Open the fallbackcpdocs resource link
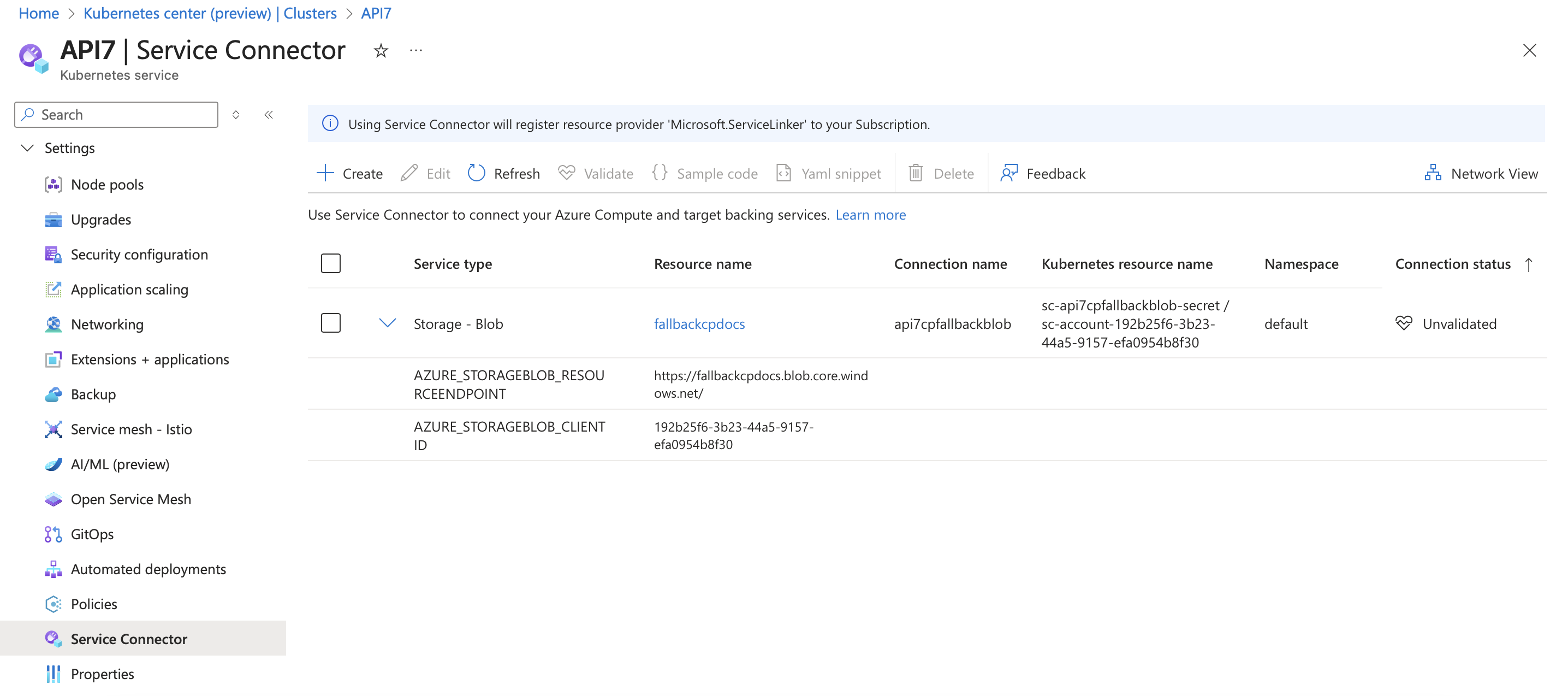1568x696 pixels. click(699, 323)
